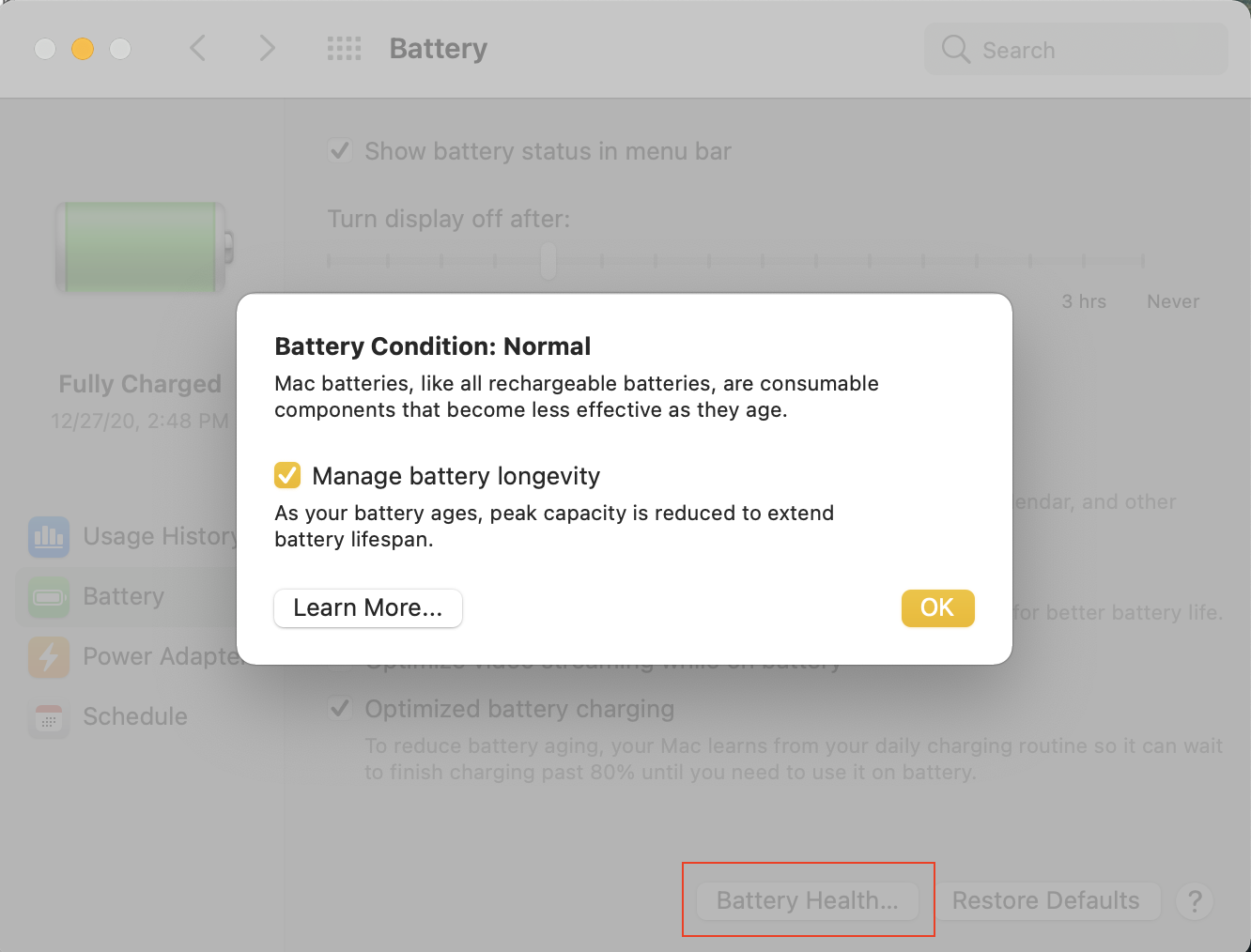Select Usage History sidebar tab
1251x952 pixels.
pos(160,537)
